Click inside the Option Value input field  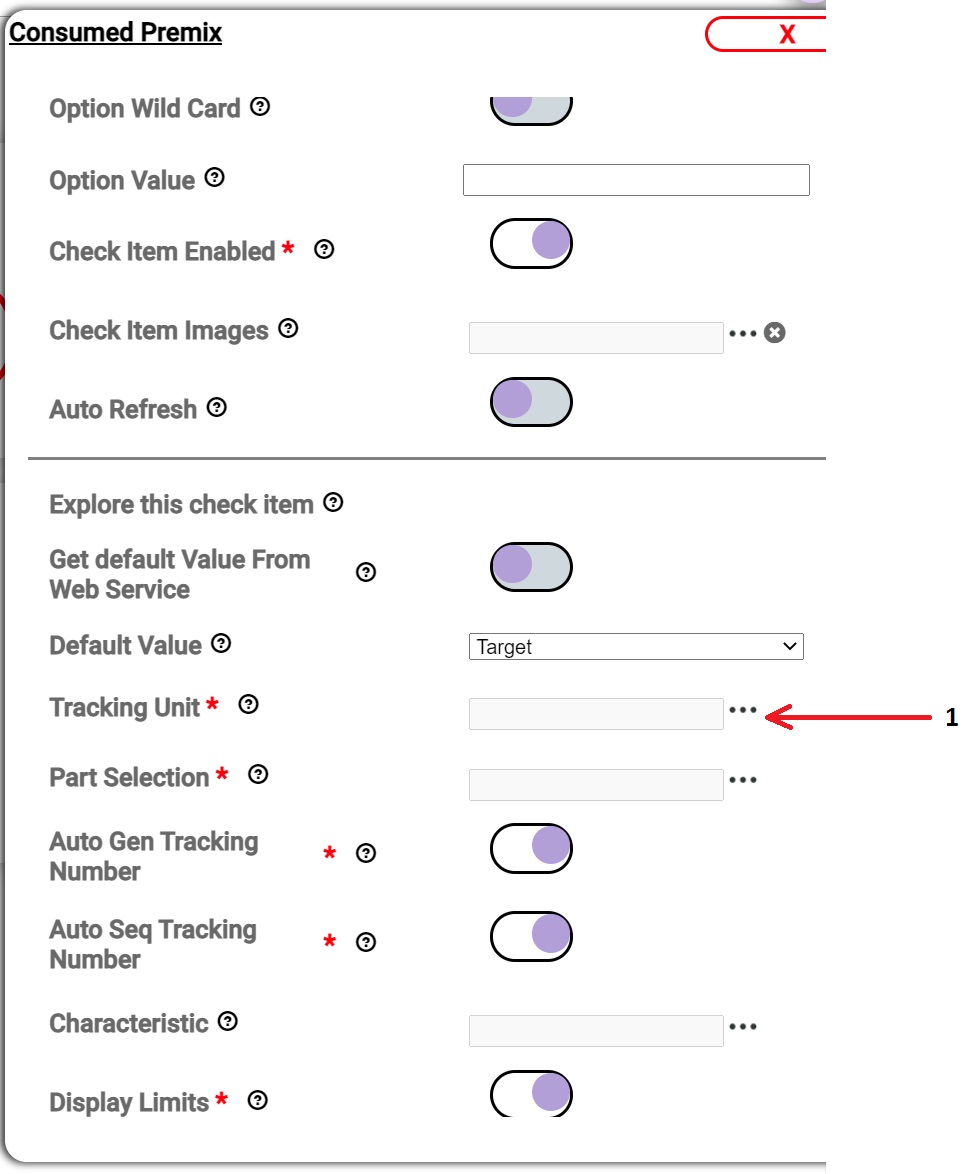click(x=636, y=179)
